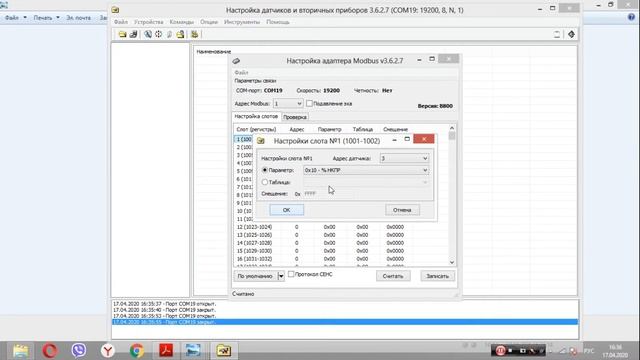640x360 pixels.
Task: Open the picture viewer taskbar icon
Action: pyautogui.click(x=193, y=350)
